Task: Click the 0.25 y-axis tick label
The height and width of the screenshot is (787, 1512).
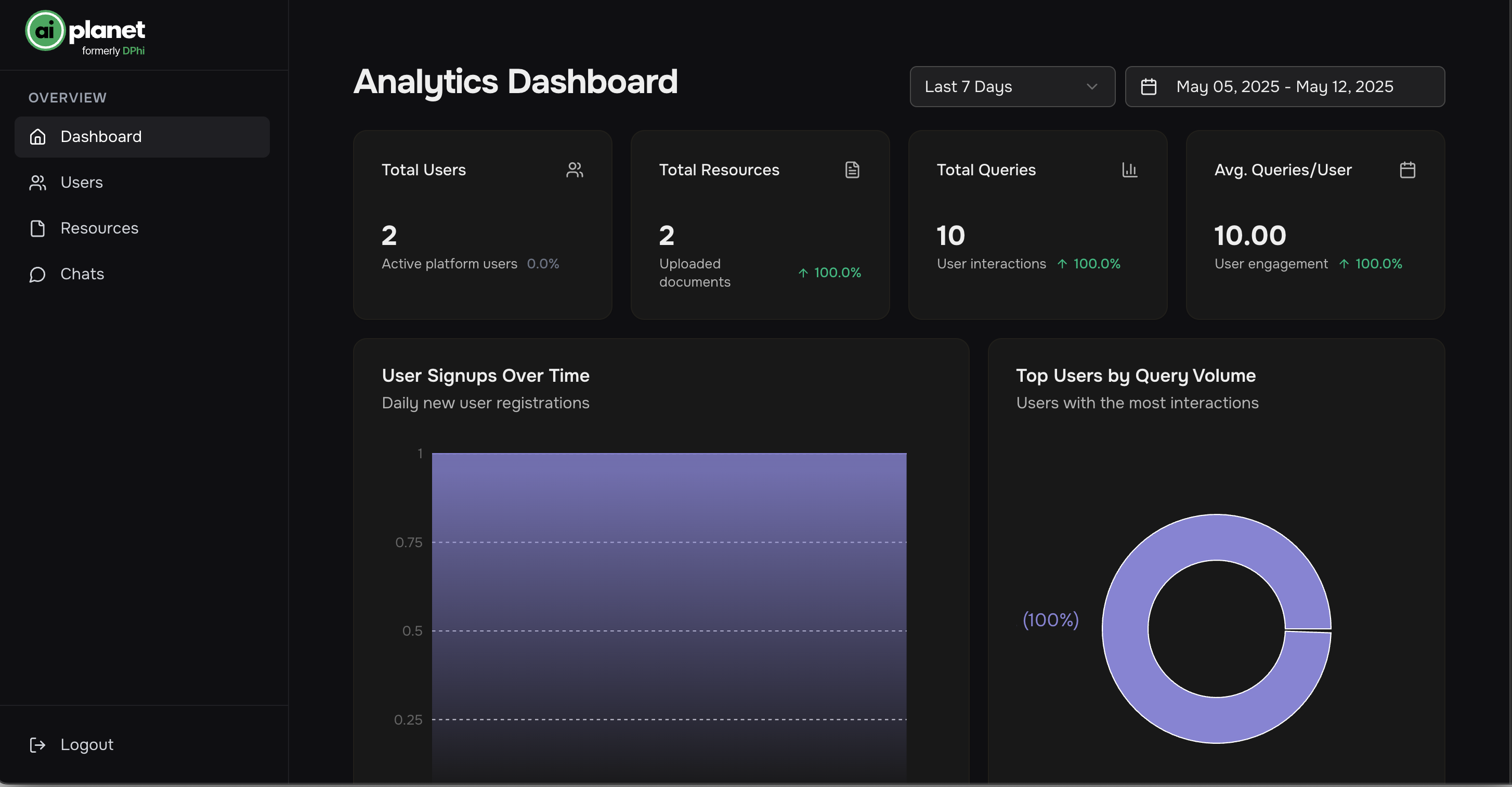Action: click(408, 720)
